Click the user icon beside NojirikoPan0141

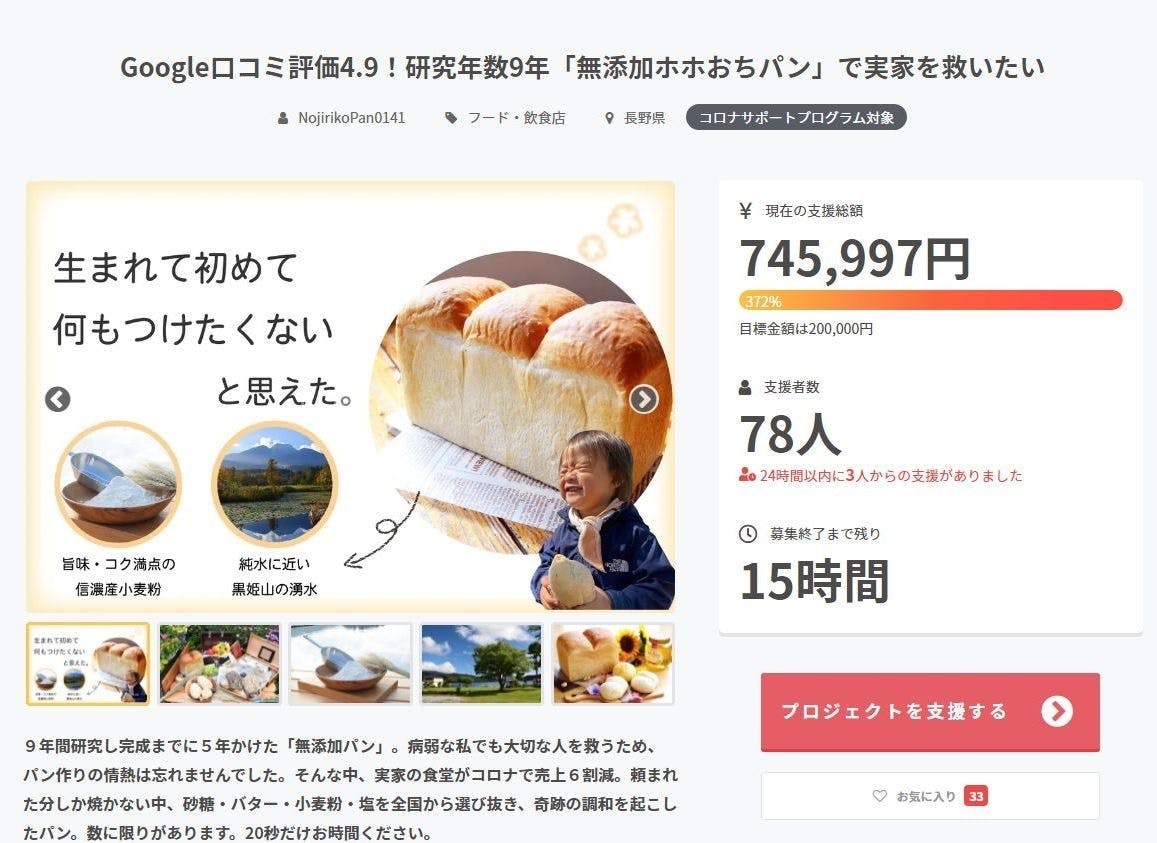[x=283, y=118]
